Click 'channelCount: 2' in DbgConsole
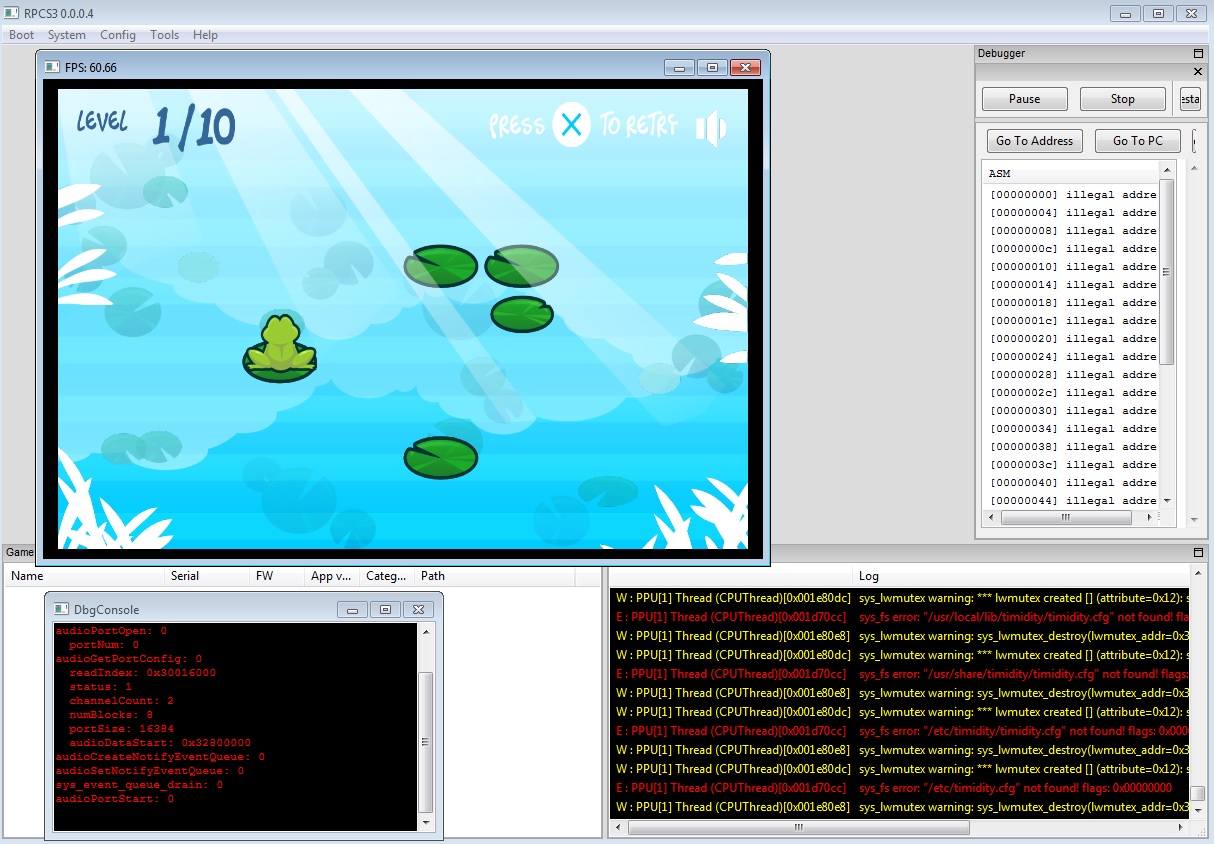Image resolution: width=1214 pixels, height=844 pixels. (x=121, y=701)
